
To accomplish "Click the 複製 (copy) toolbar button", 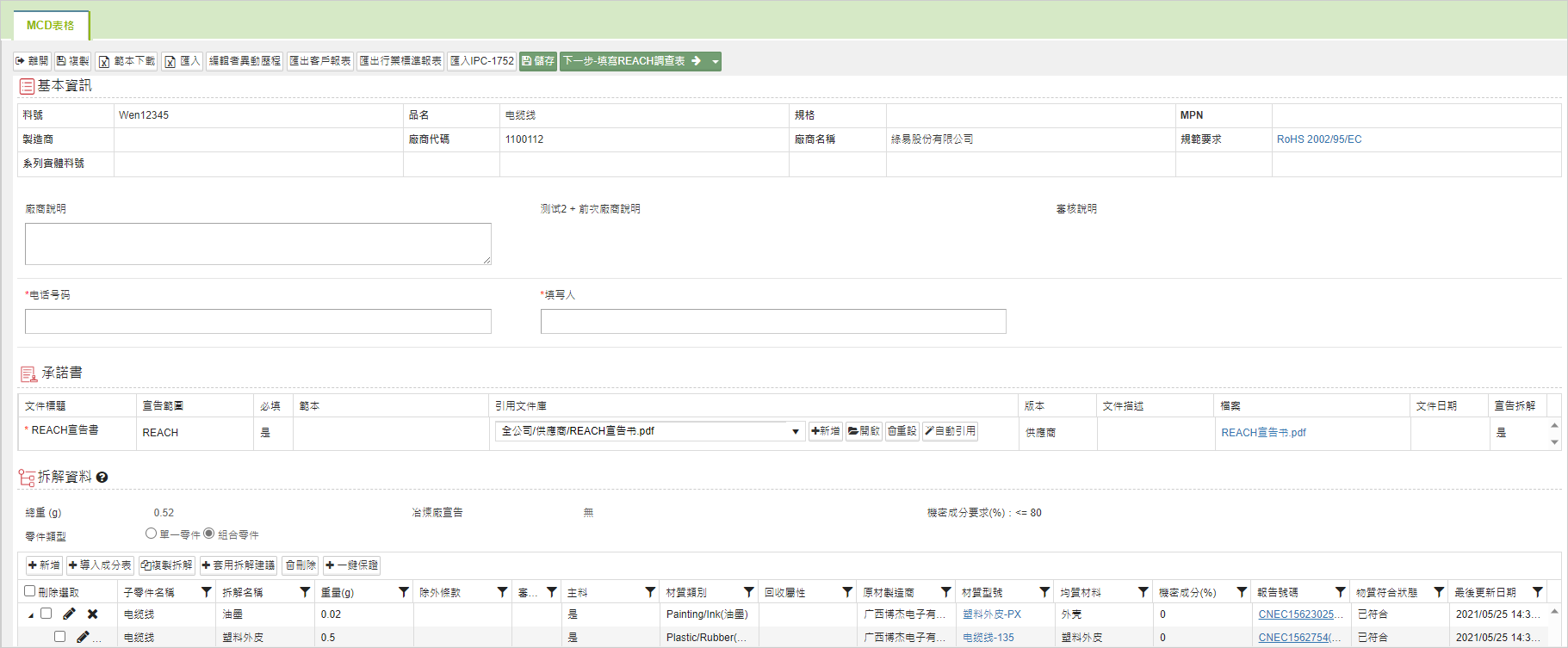I will pos(72,61).
